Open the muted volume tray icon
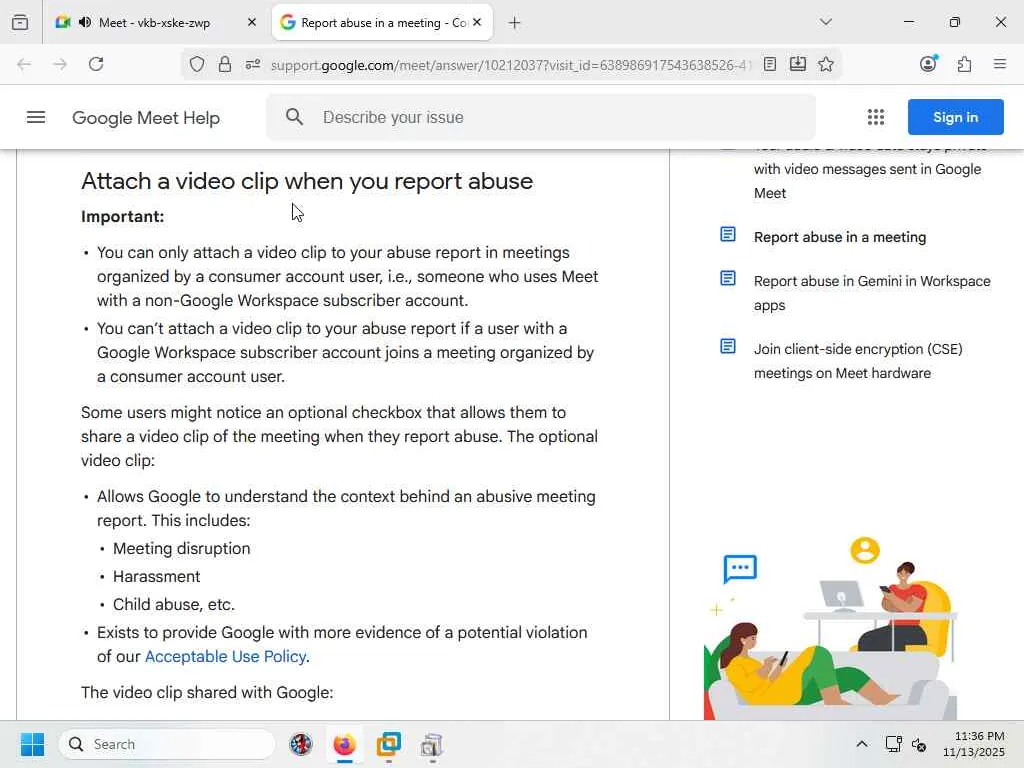1024x768 pixels. point(919,744)
